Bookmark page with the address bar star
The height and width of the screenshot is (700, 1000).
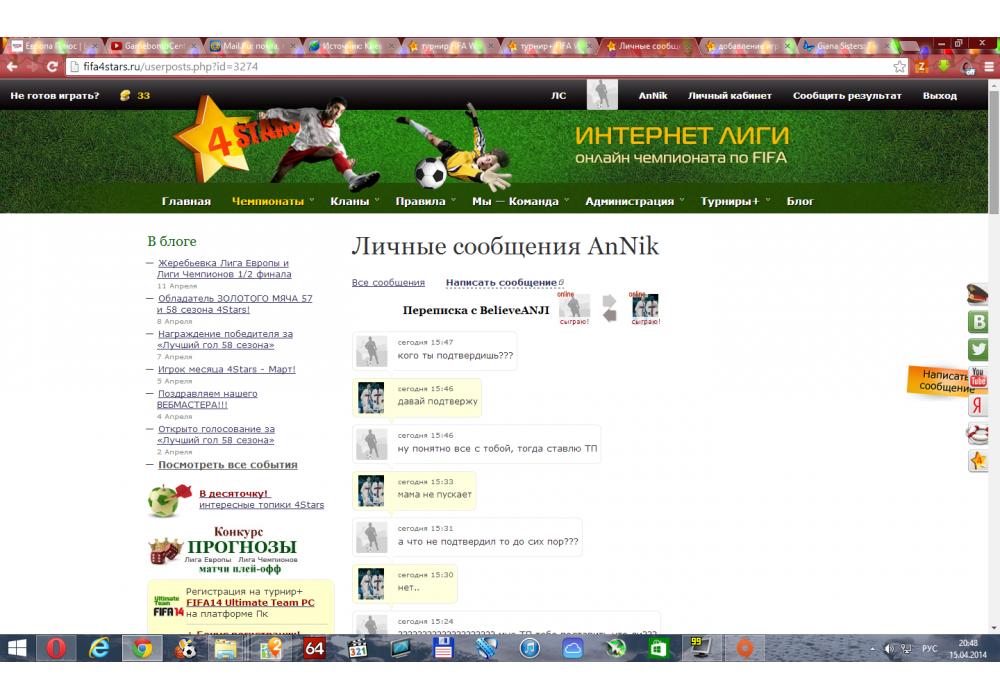coord(900,67)
